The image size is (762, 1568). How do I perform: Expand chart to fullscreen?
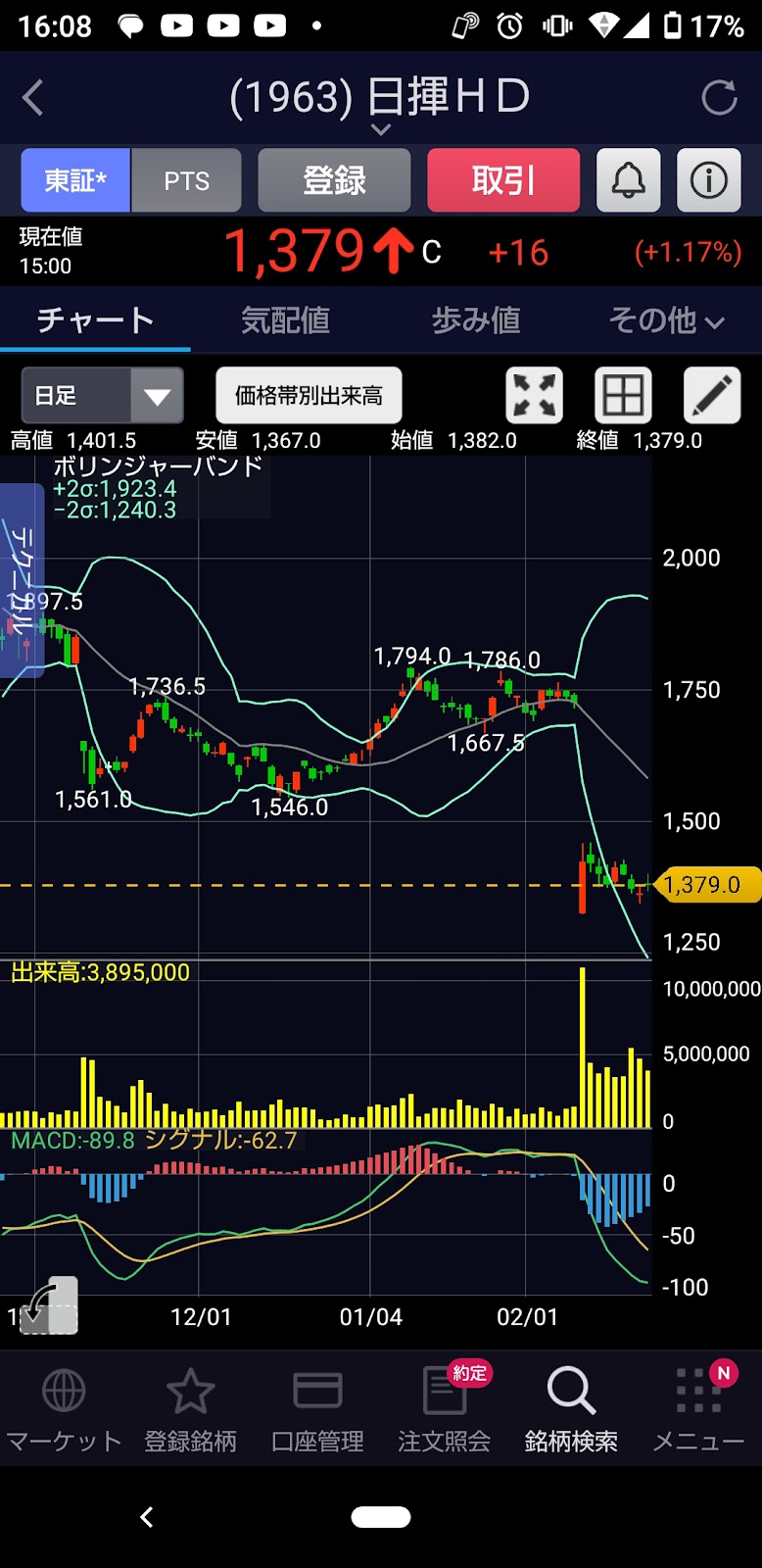[534, 396]
